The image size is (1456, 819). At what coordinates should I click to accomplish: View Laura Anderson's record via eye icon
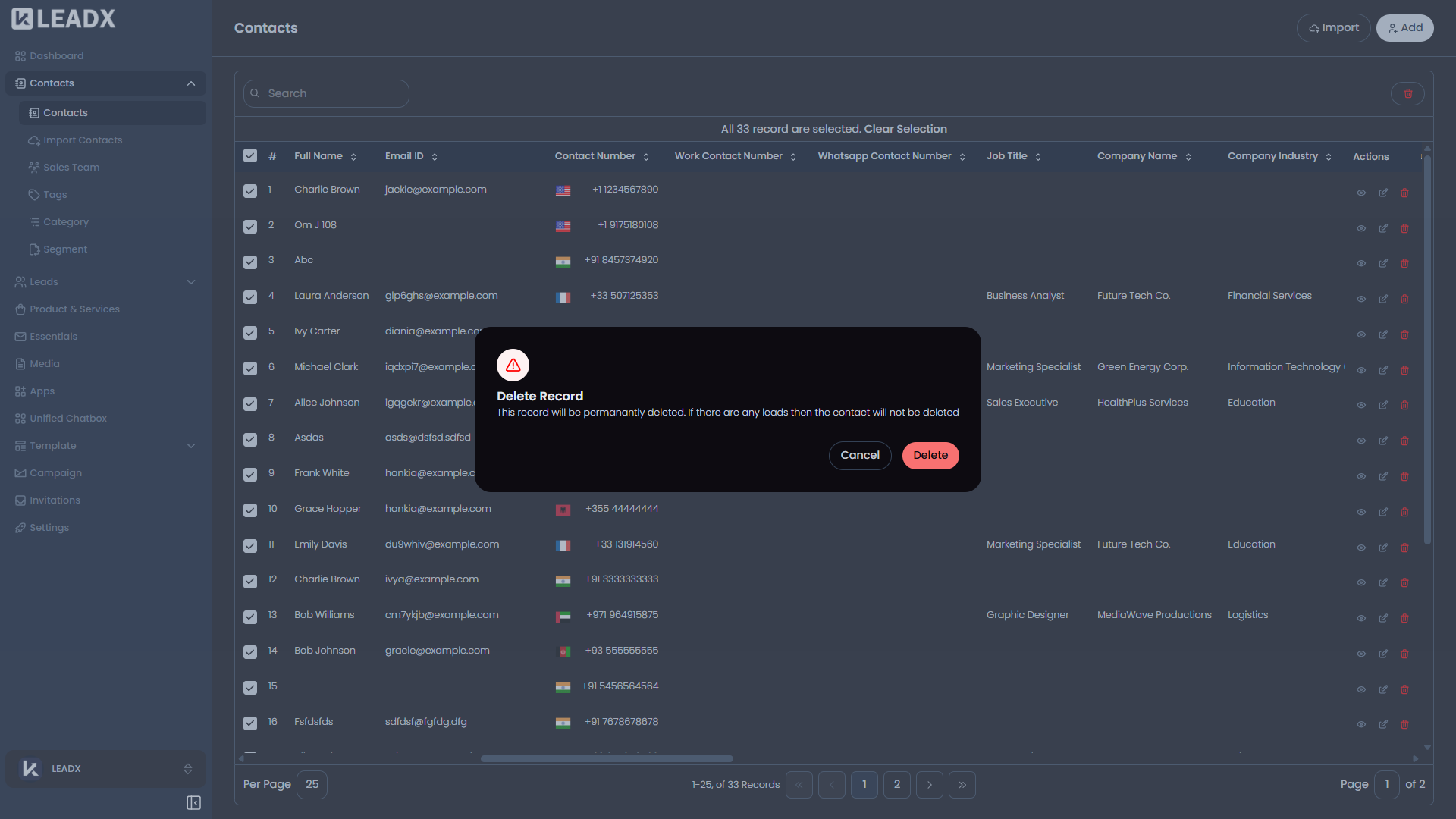[x=1361, y=299]
